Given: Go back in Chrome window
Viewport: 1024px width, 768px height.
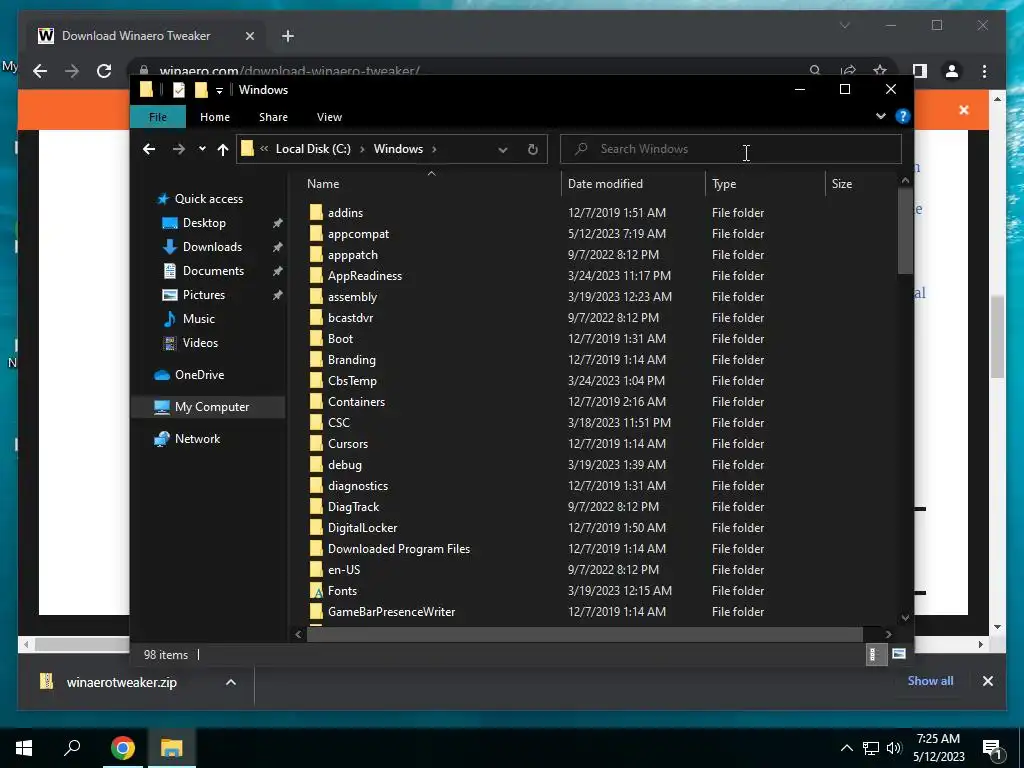Looking at the screenshot, I should point(40,71).
